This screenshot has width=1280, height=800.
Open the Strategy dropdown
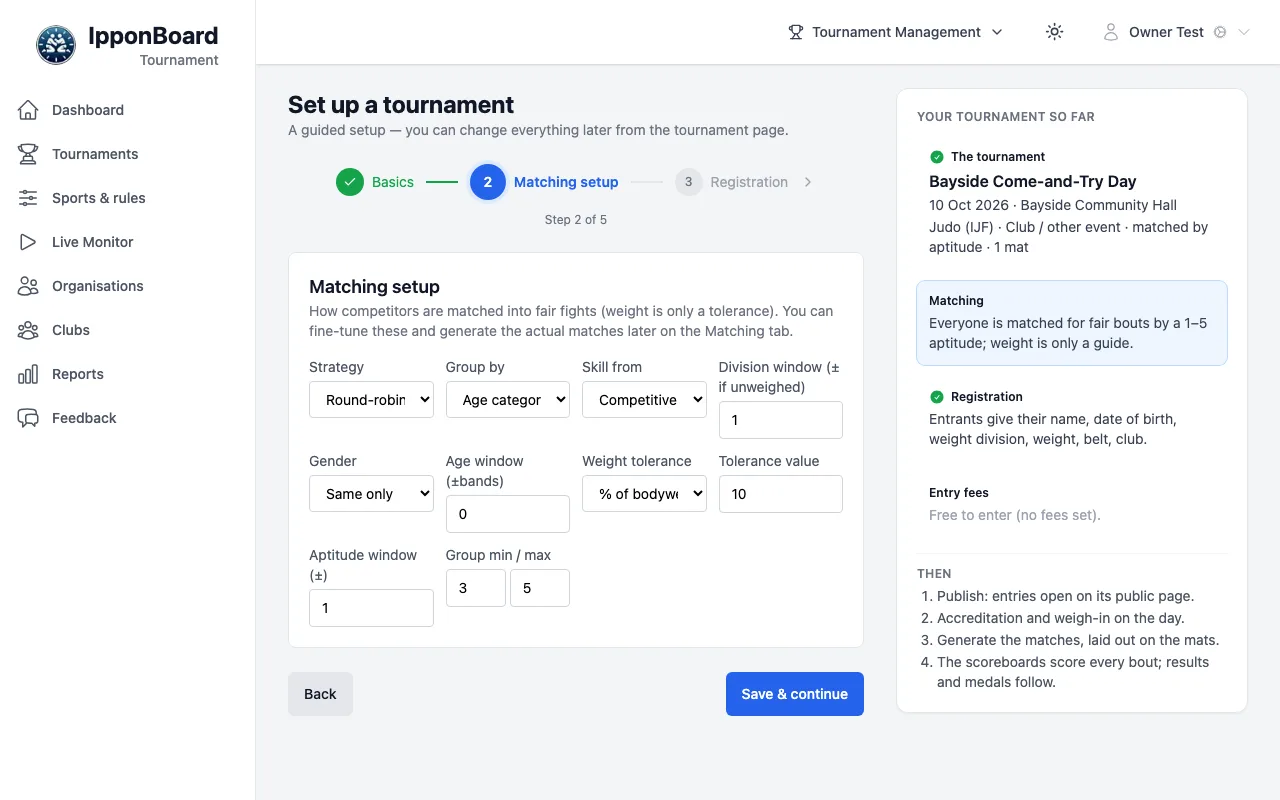pyautogui.click(x=371, y=400)
